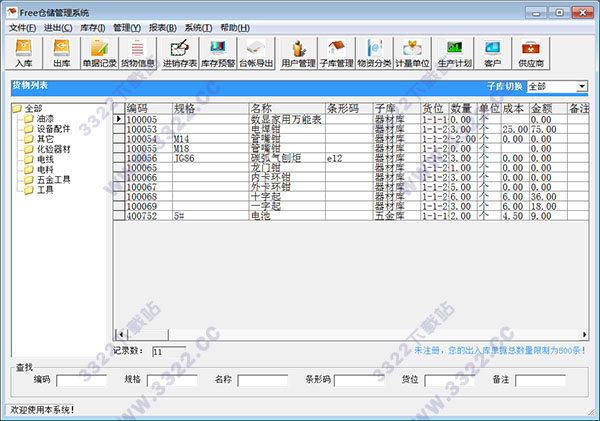The height and width of the screenshot is (421, 600).
Task: Click the 台帐导出 export icon
Action: pyautogui.click(x=257, y=53)
